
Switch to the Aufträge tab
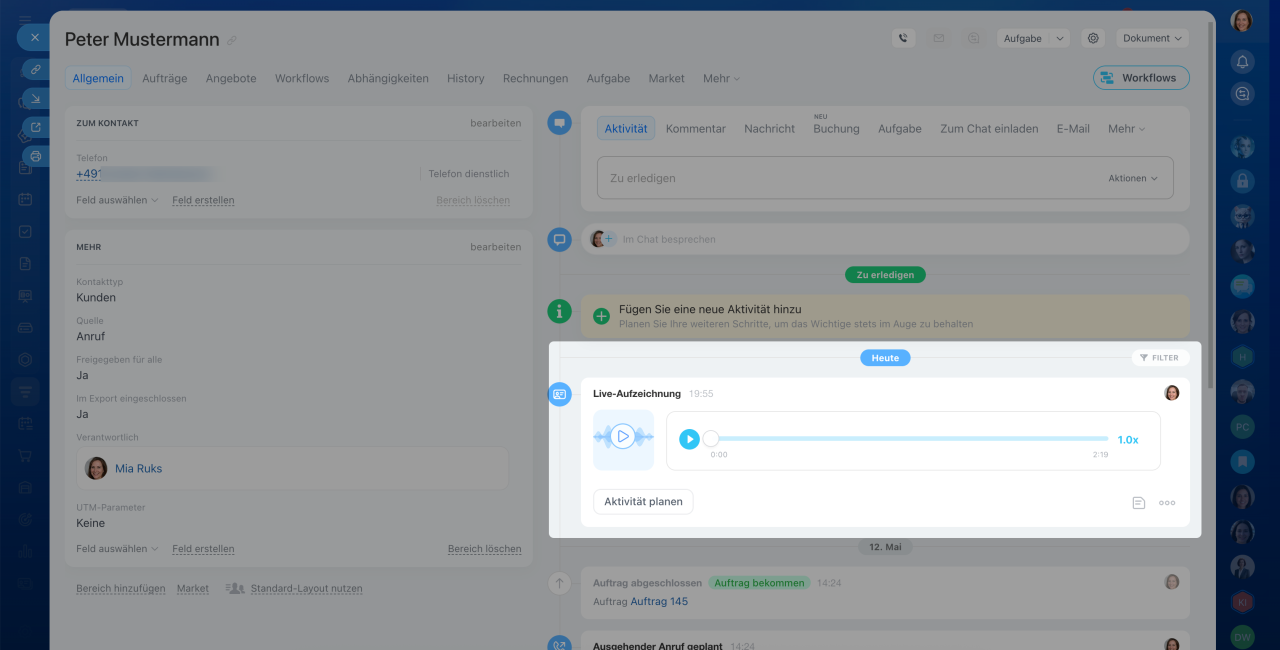[x=165, y=78]
